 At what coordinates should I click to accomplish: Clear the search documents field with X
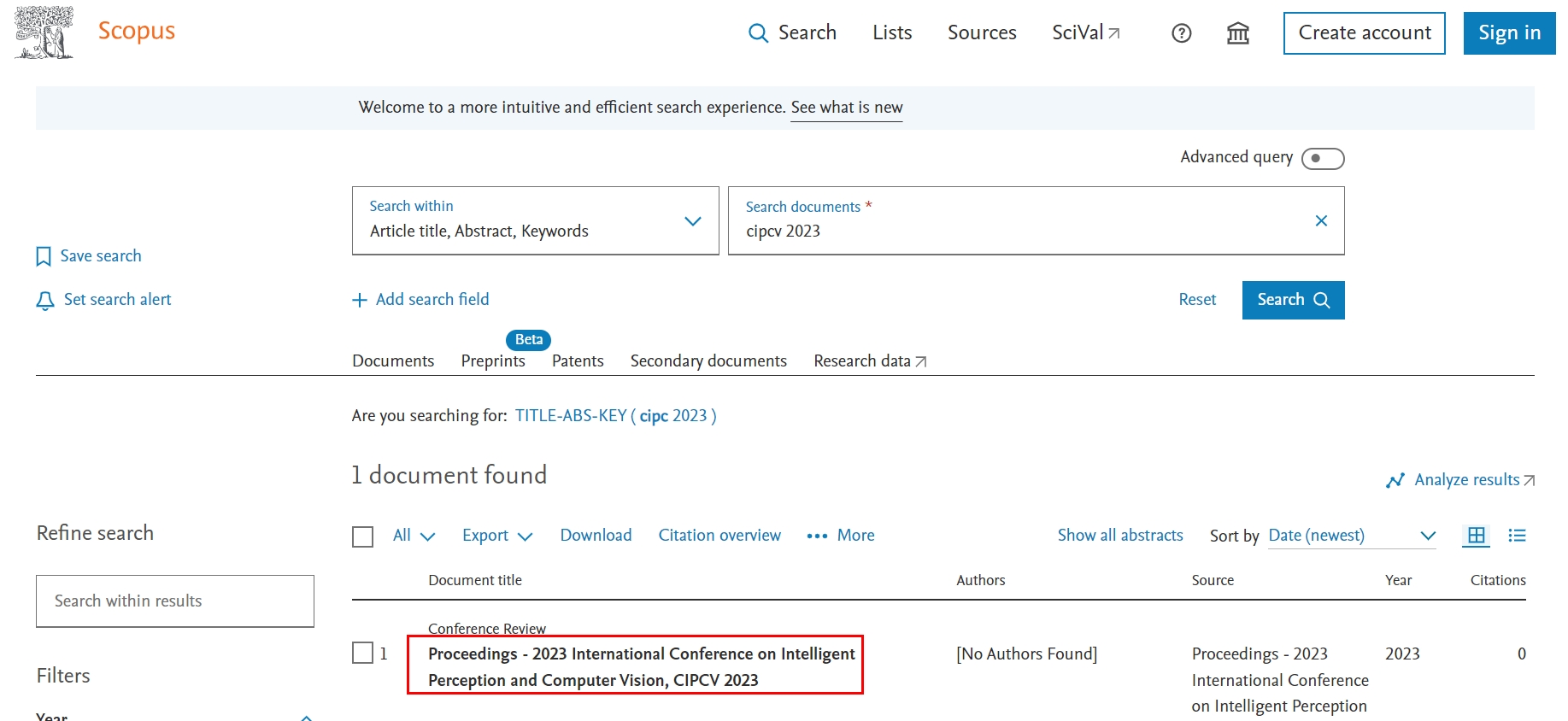[x=1320, y=221]
